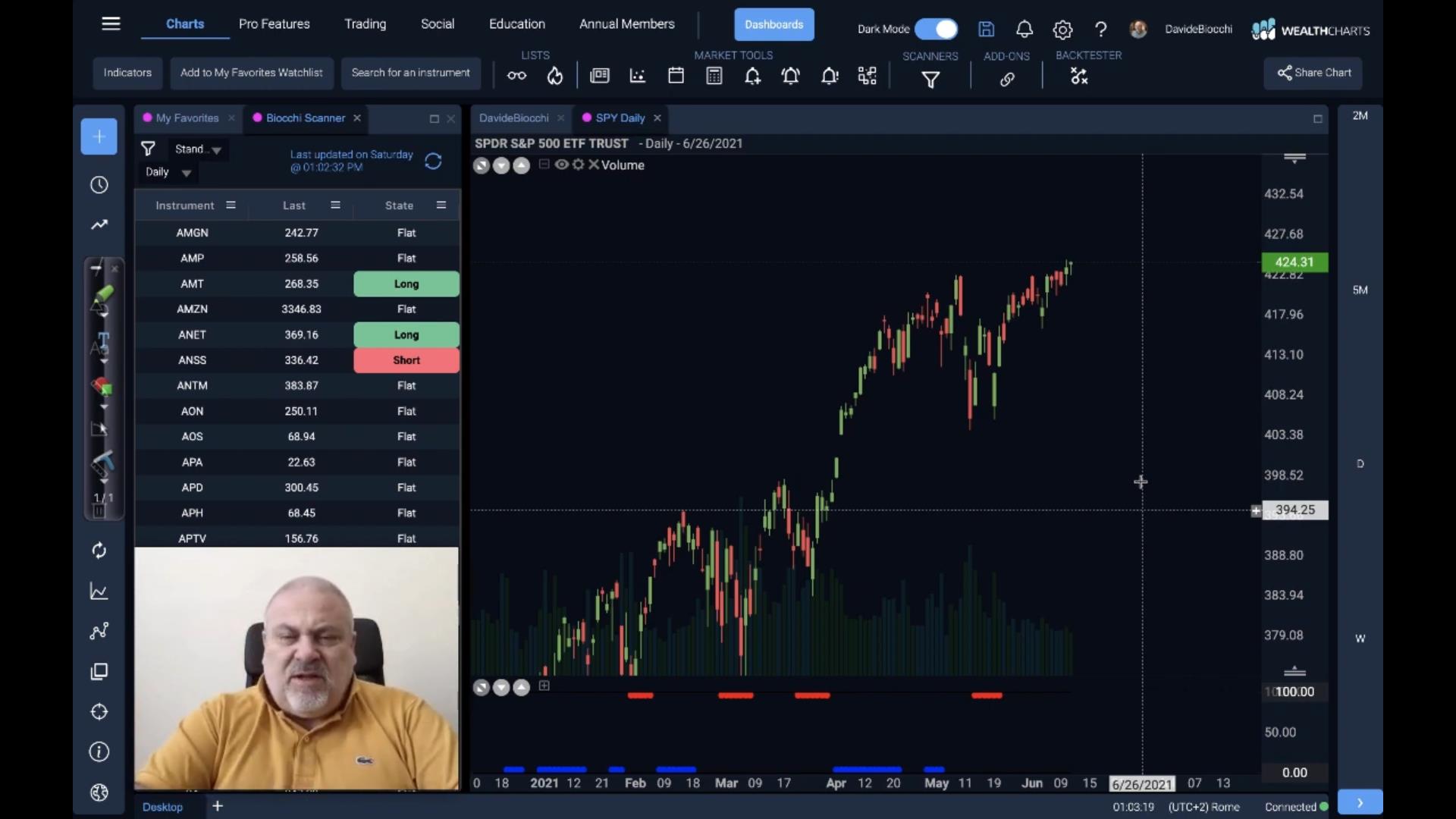Viewport: 1456px width, 819px height.
Task: Click up arrow of main chart pane controls
Action: pyautogui.click(x=521, y=165)
